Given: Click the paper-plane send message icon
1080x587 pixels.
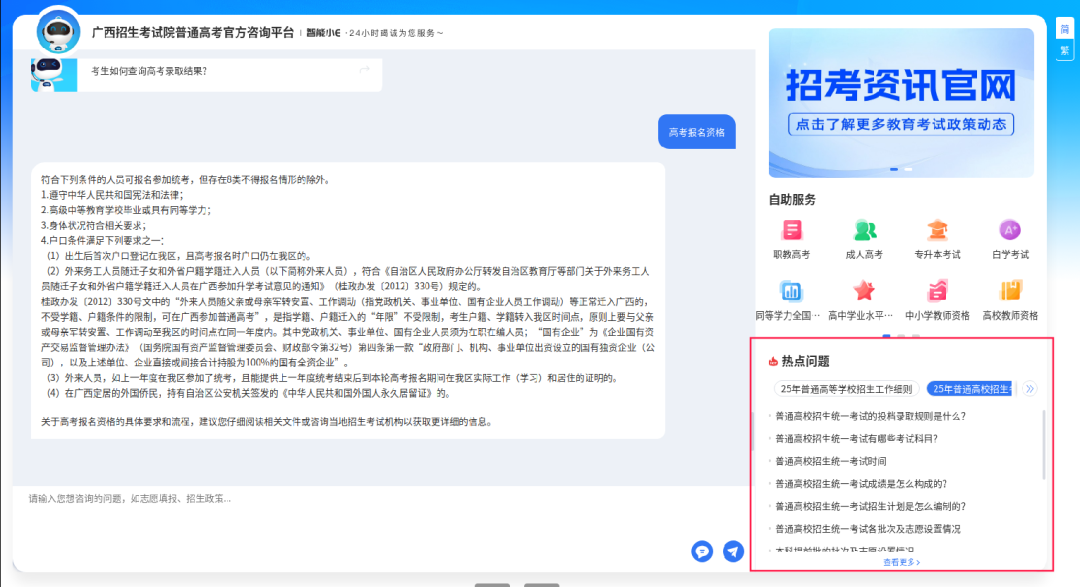Looking at the screenshot, I should (733, 551).
